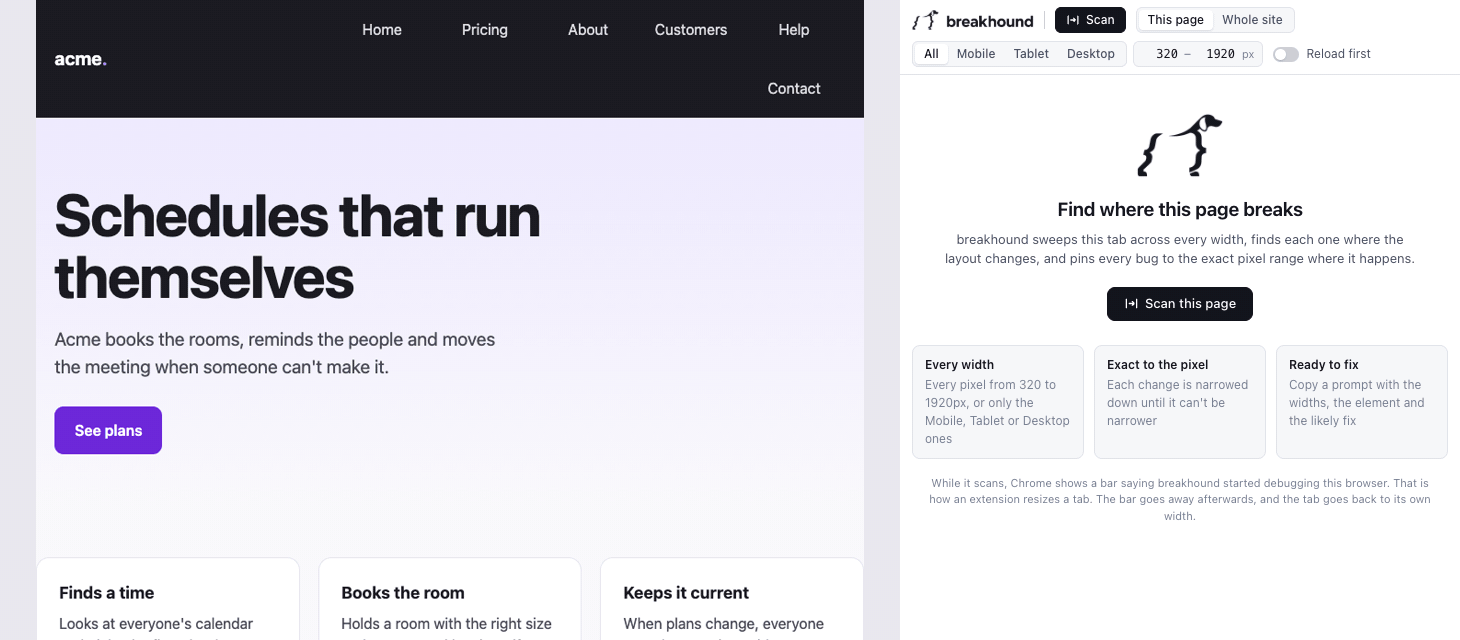This screenshot has height=640, width=1460.
Task: Start scan with header Scan button
Action: (x=1090, y=20)
